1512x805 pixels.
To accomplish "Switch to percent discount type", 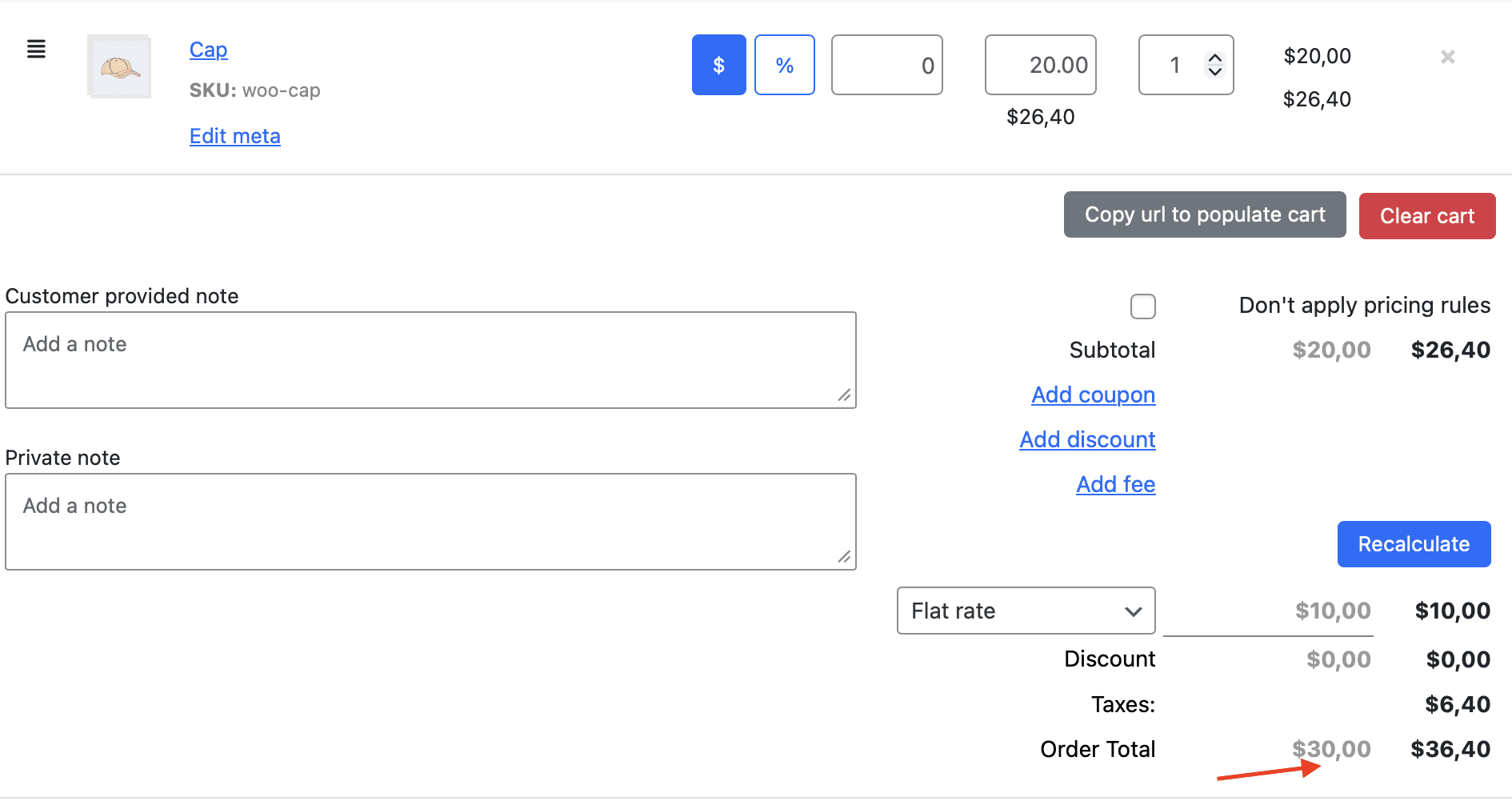I will click(x=784, y=65).
